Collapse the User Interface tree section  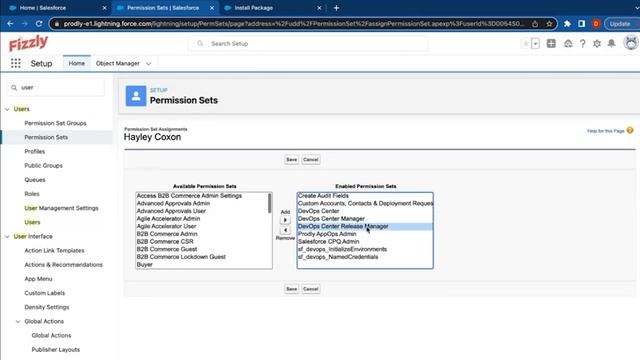(7, 236)
